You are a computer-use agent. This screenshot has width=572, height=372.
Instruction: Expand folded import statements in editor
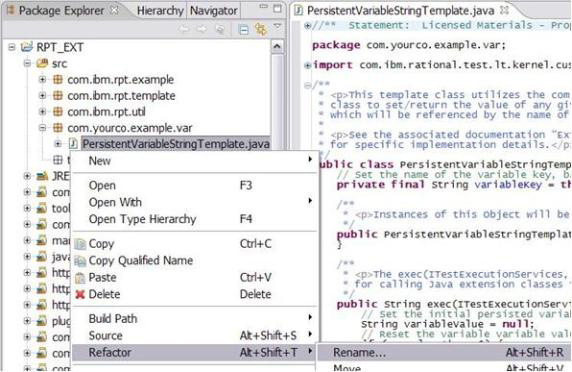pos(308,65)
